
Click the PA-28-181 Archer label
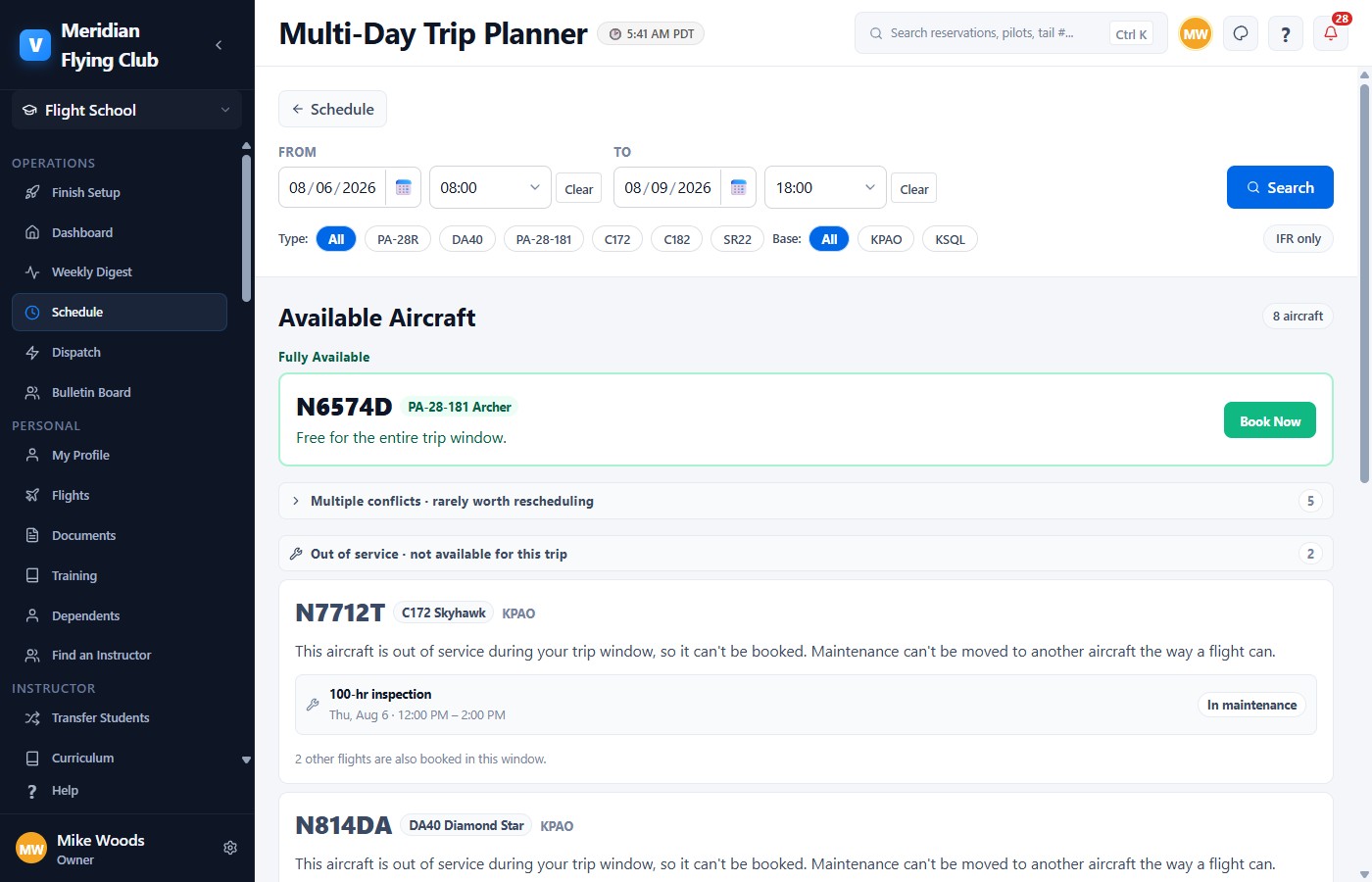460,407
